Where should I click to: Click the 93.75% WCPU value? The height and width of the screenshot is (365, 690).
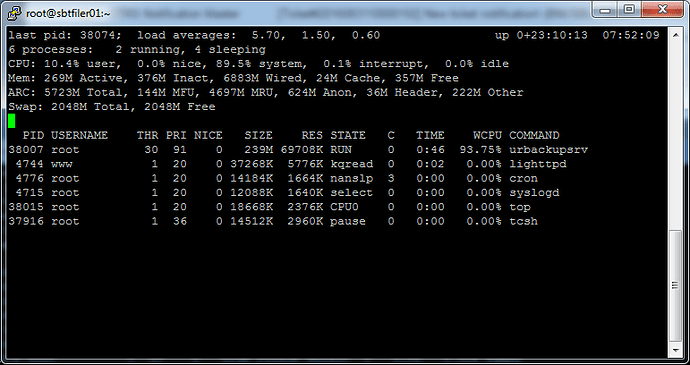click(x=481, y=150)
